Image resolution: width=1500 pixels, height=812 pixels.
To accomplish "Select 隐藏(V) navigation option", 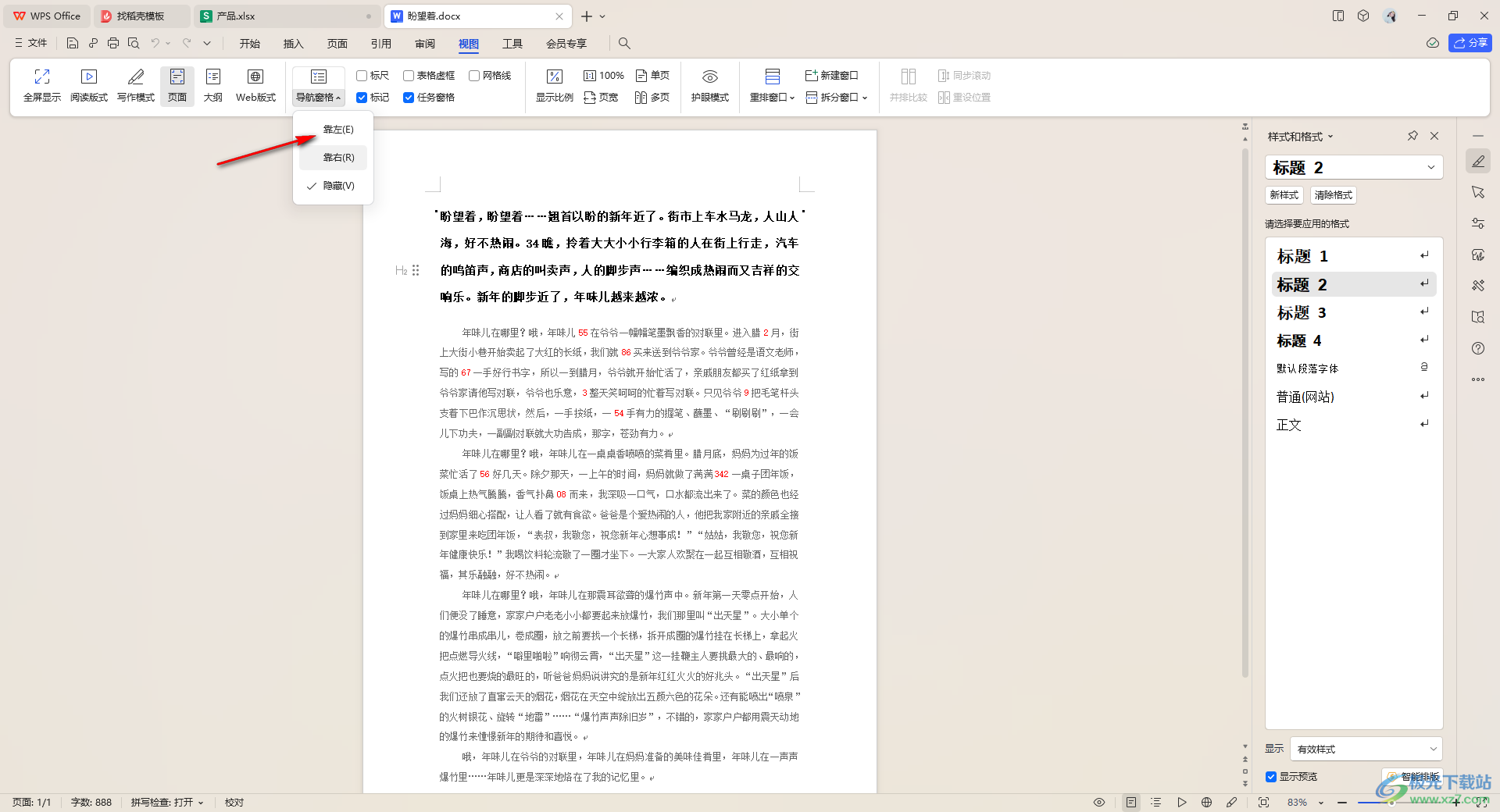I will (333, 186).
